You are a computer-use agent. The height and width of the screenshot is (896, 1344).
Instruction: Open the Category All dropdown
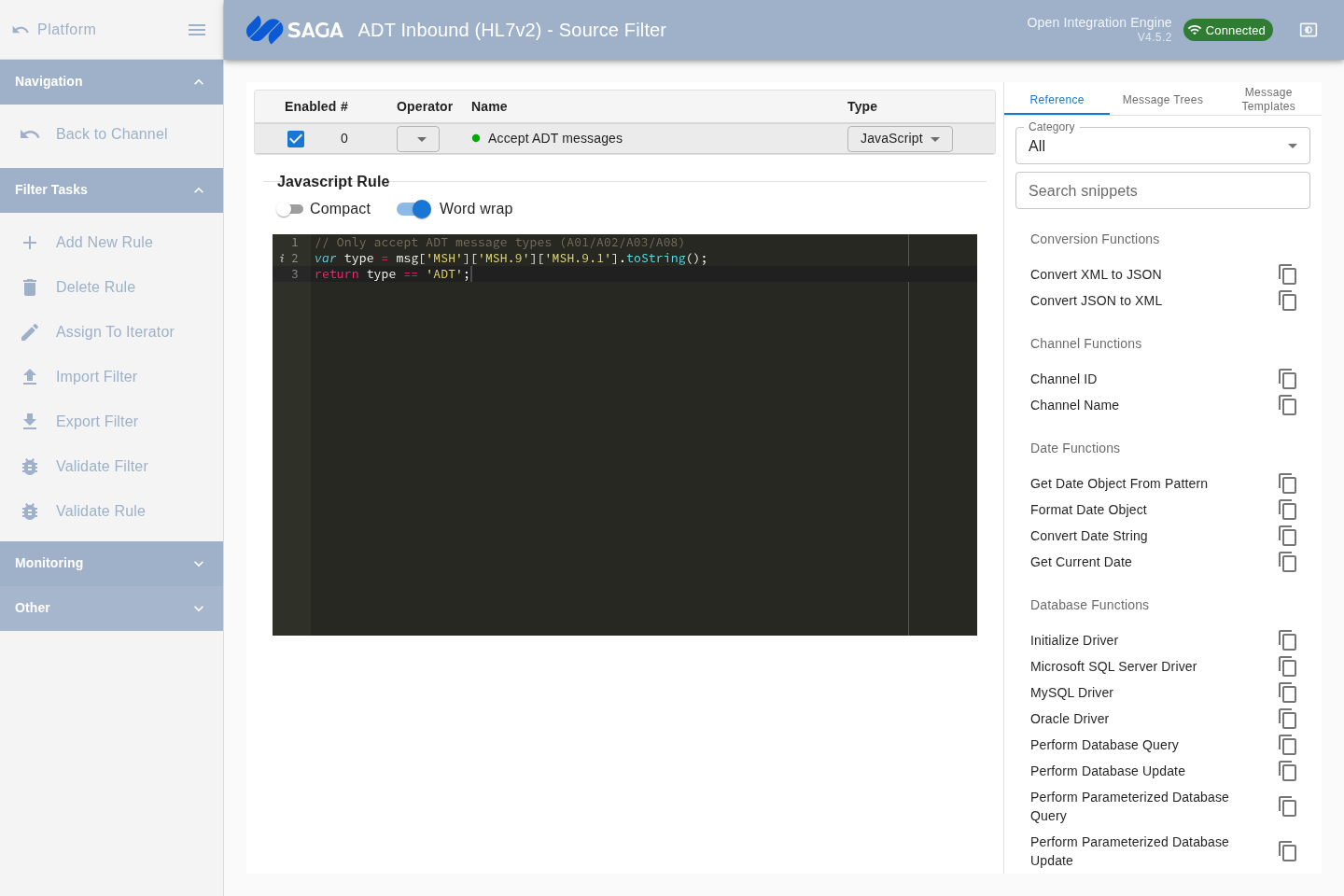click(x=1163, y=147)
